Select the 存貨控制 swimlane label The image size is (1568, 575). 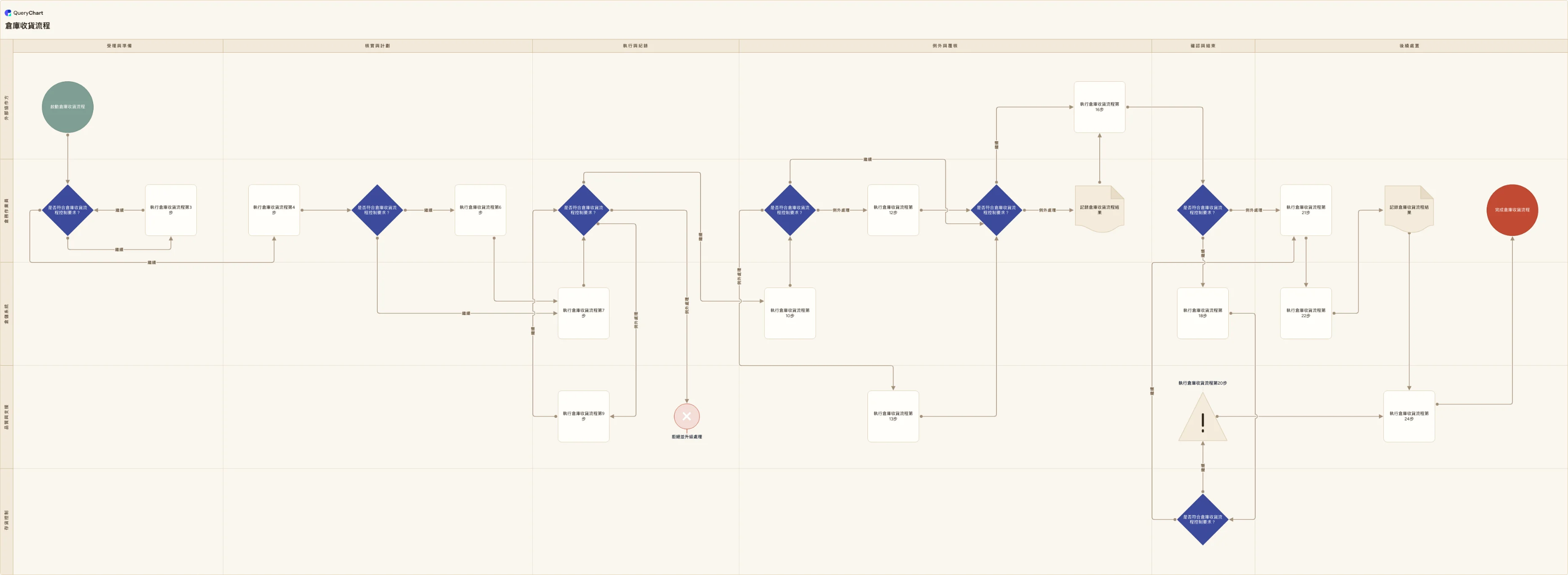pos(7,521)
